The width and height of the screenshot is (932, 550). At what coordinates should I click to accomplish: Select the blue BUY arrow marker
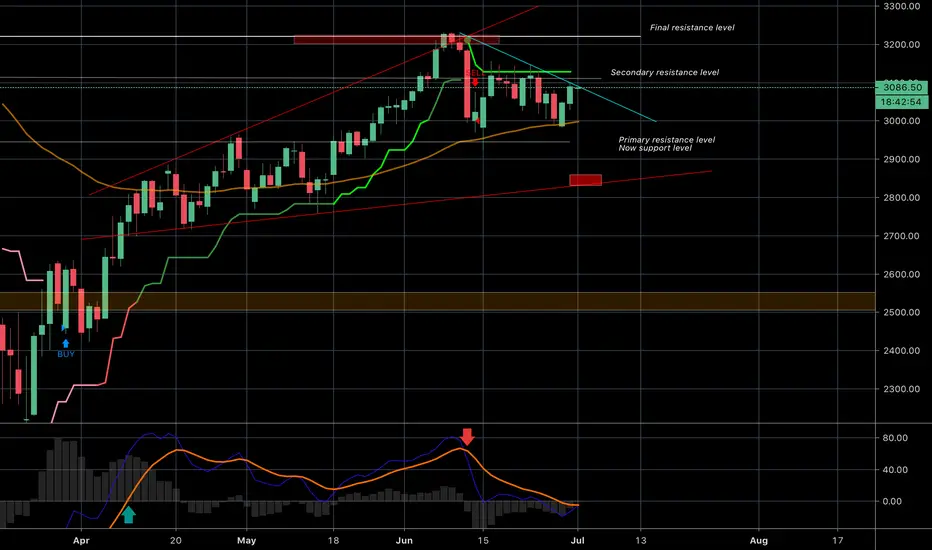[65, 344]
